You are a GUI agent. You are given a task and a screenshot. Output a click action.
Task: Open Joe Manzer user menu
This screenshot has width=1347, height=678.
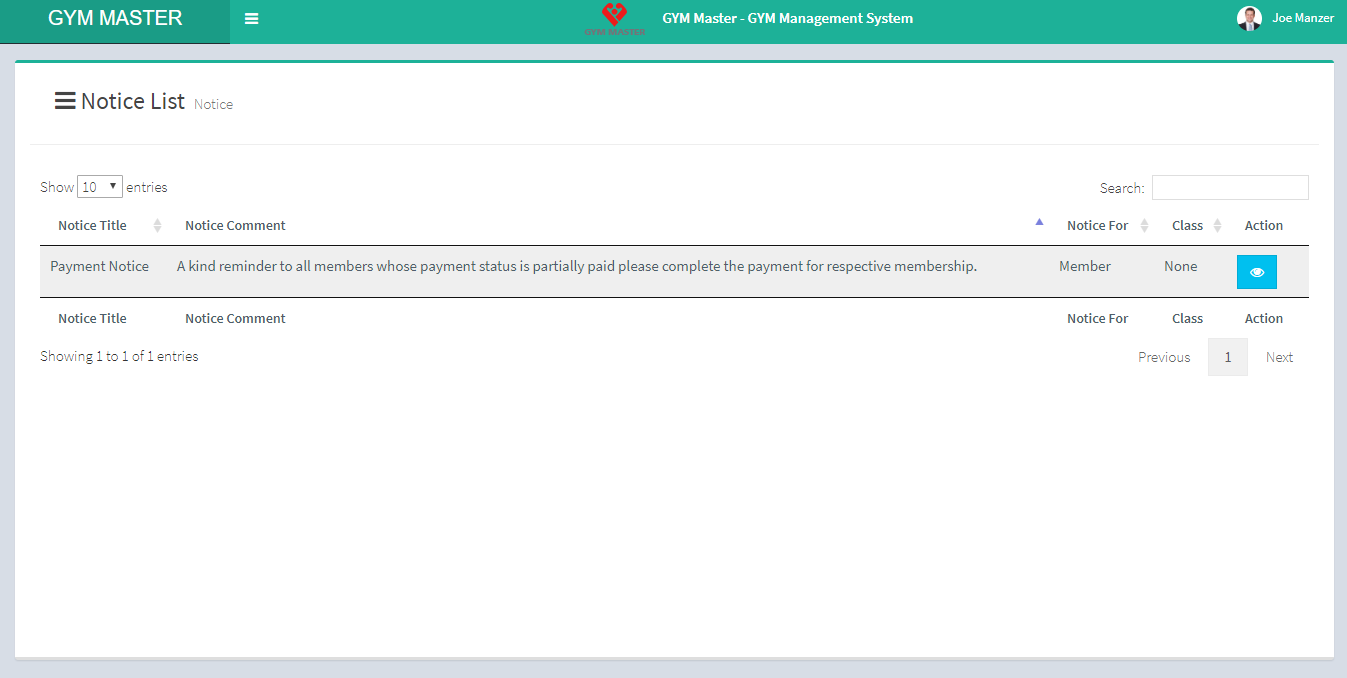tap(1302, 18)
